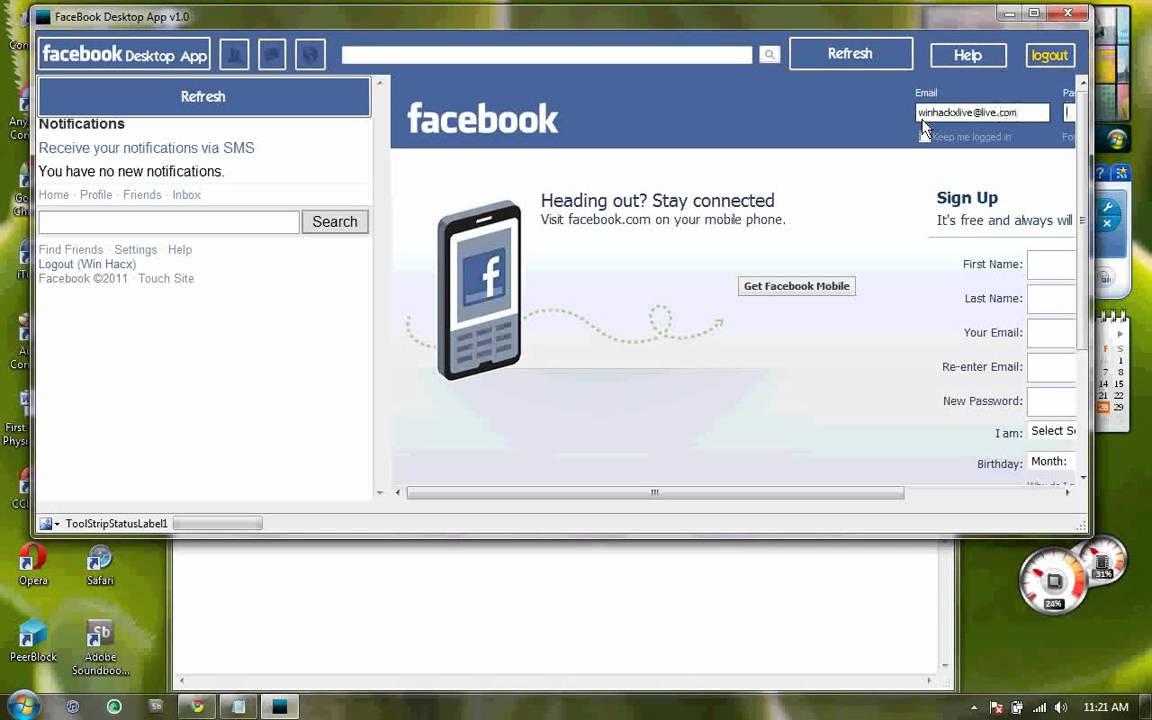Click the Get Facebook Mobile button
The image size is (1152, 720).
796,286
